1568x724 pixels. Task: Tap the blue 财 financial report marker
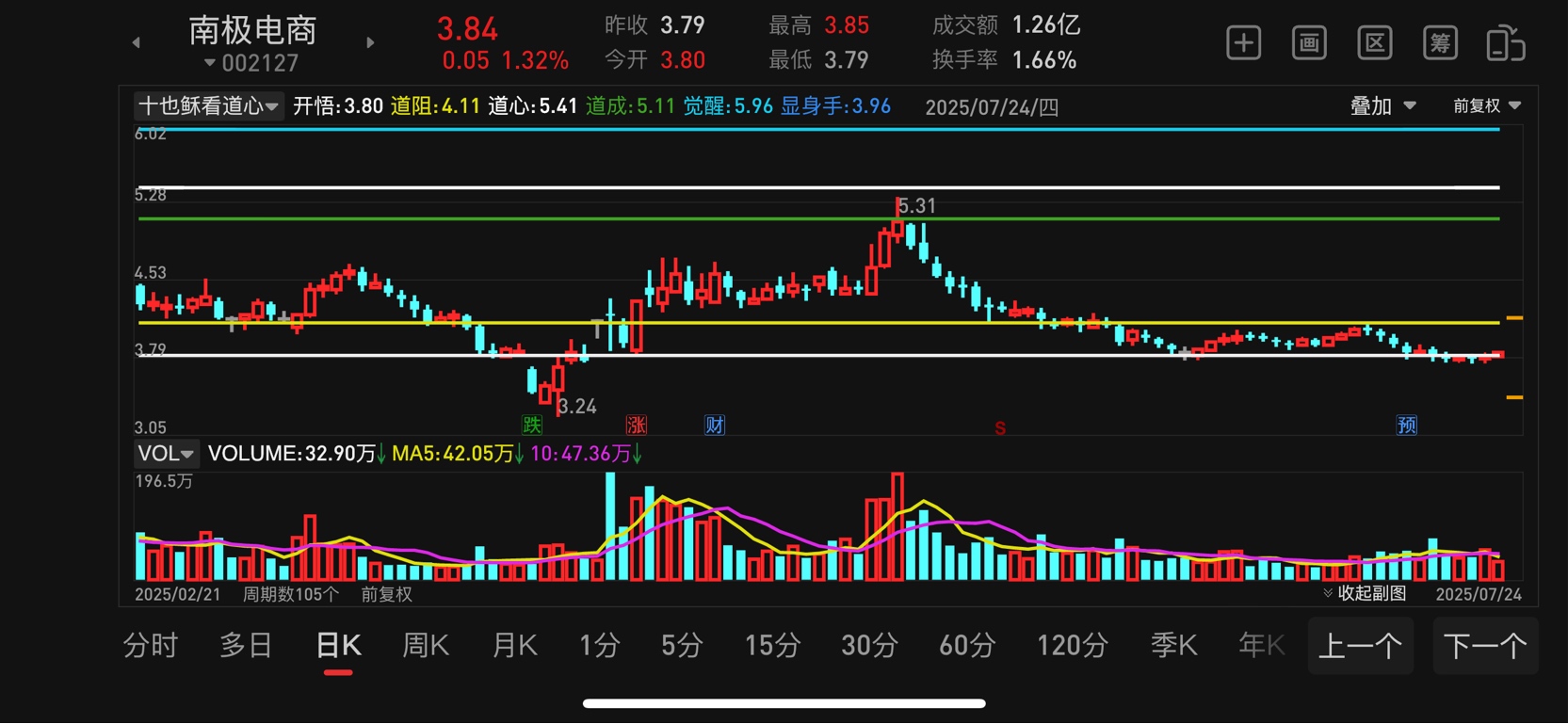click(x=715, y=425)
